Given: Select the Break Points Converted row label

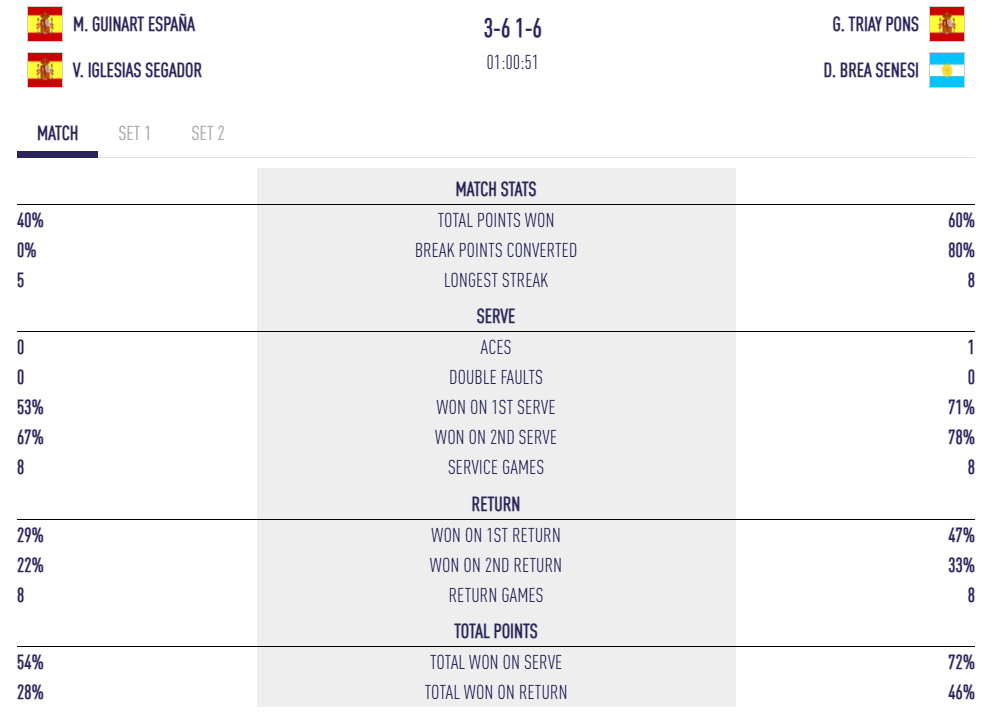Looking at the screenshot, I should [x=496, y=250].
